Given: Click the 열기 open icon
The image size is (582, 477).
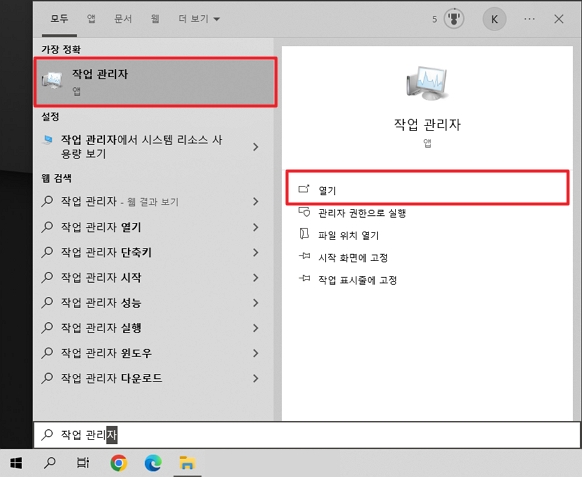Looking at the screenshot, I should (x=304, y=189).
